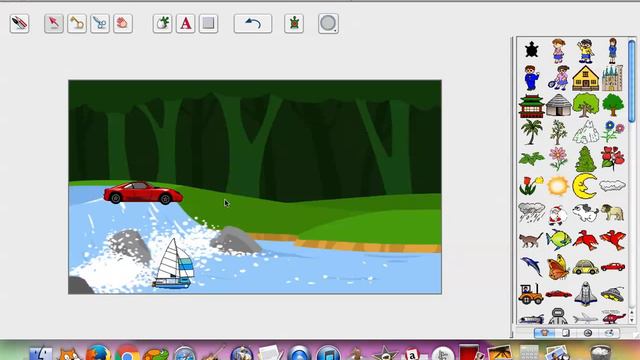Switch to the last bottom panel tab
640x360 pixels.
coord(609,333)
